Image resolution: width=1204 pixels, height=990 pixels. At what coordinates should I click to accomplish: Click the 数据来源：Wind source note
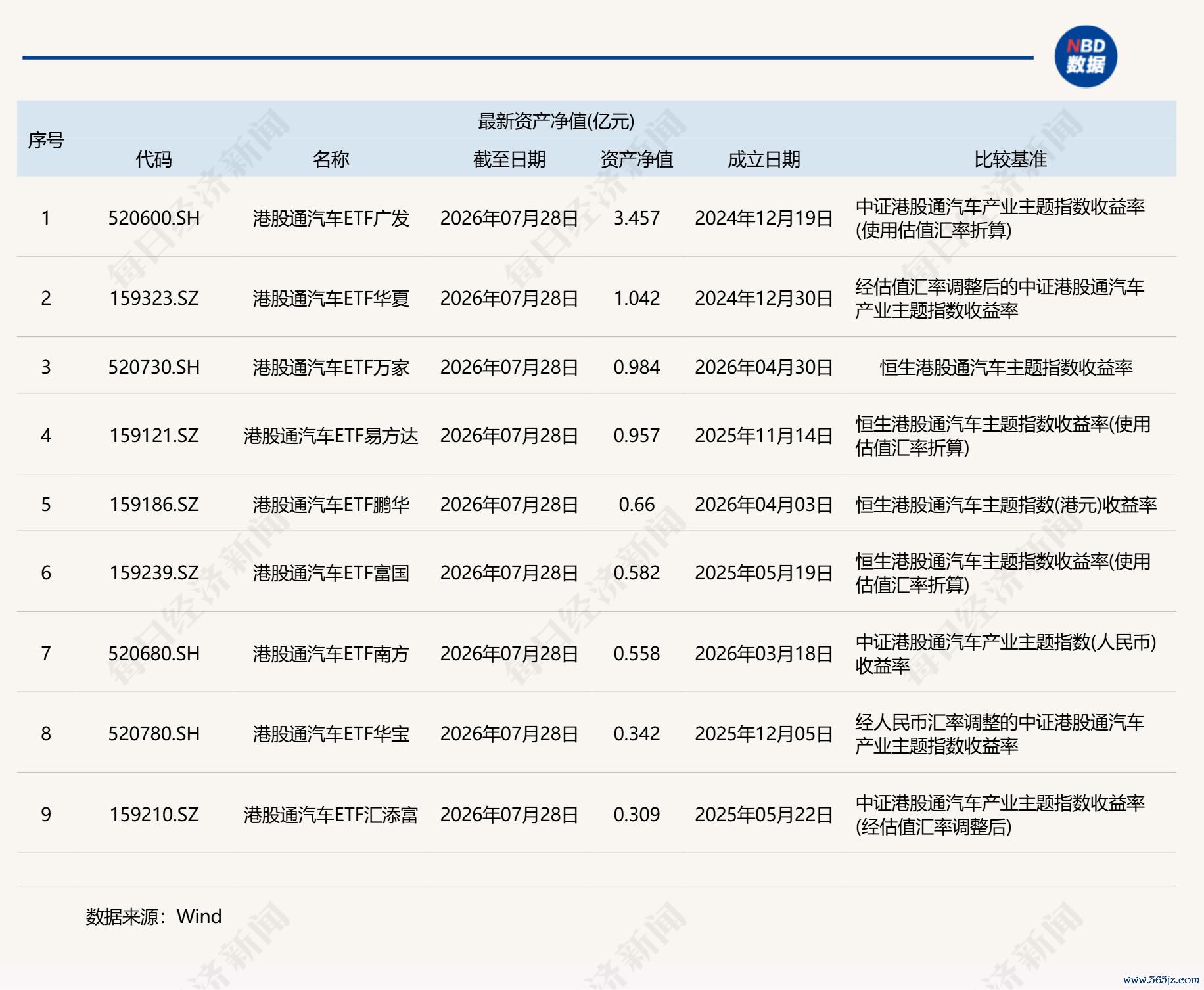154,916
